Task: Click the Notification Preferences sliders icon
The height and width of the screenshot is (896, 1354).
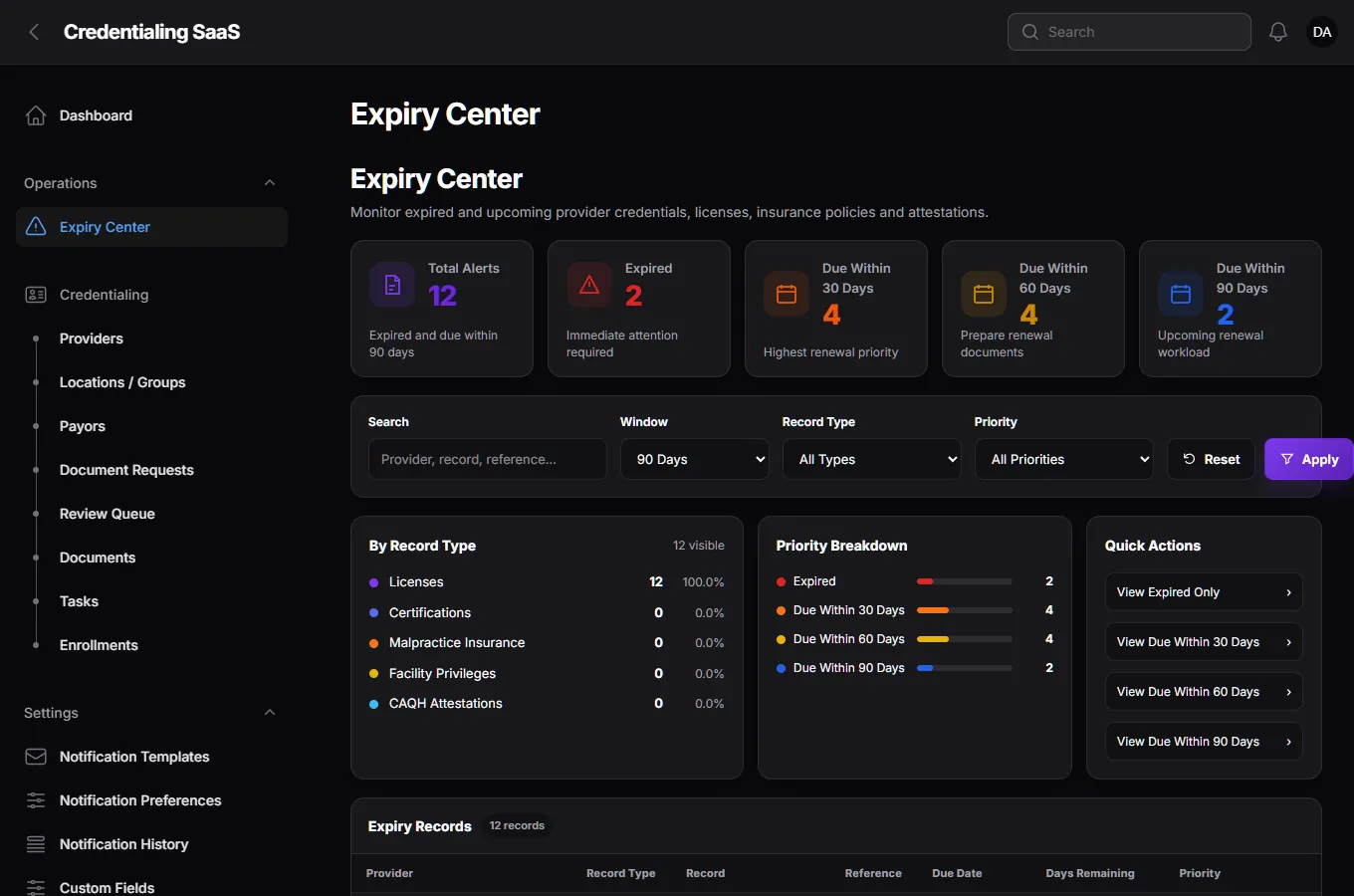Action: pyautogui.click(x=36, y=800)
